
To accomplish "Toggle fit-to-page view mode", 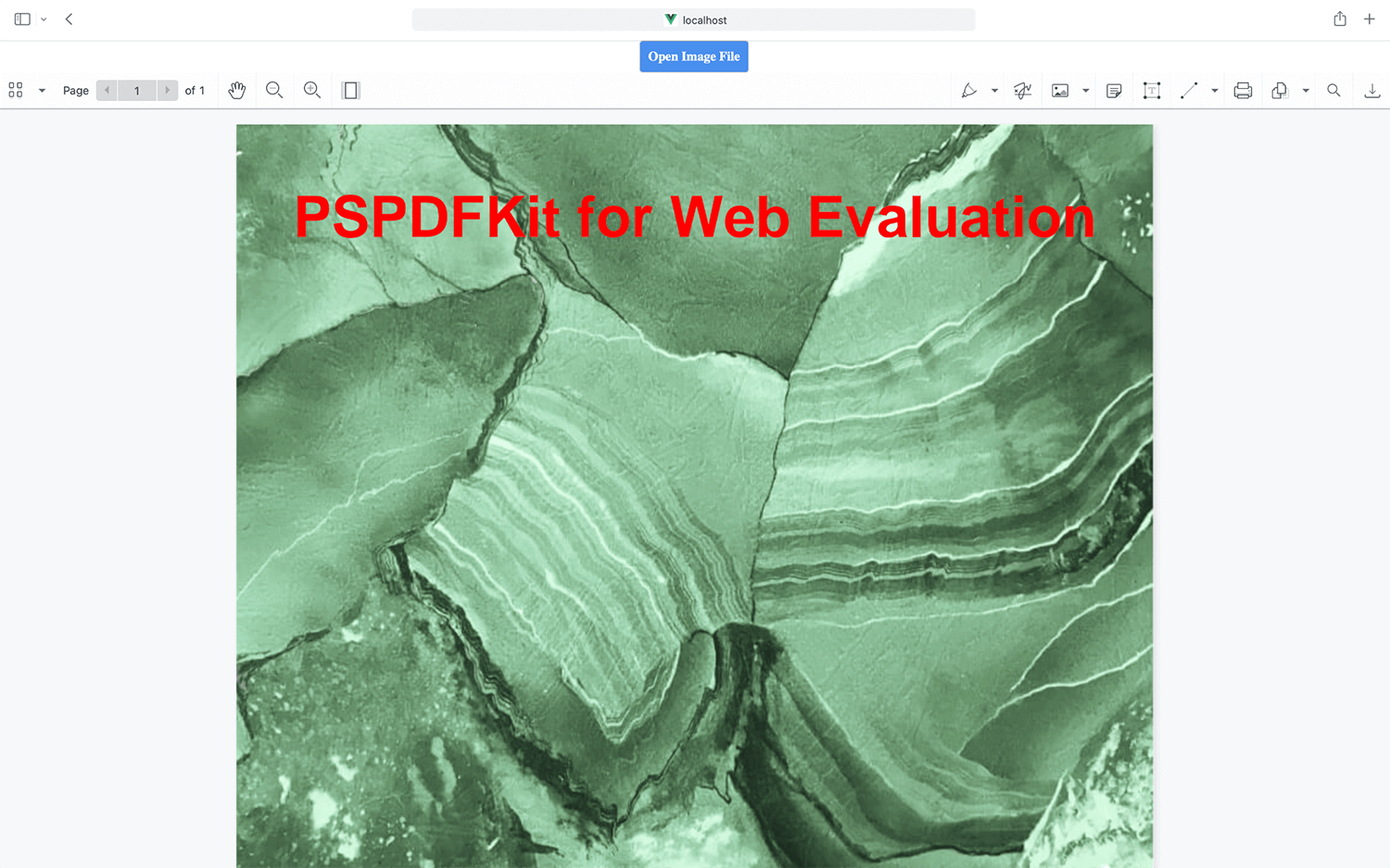I will coord(350,90).
